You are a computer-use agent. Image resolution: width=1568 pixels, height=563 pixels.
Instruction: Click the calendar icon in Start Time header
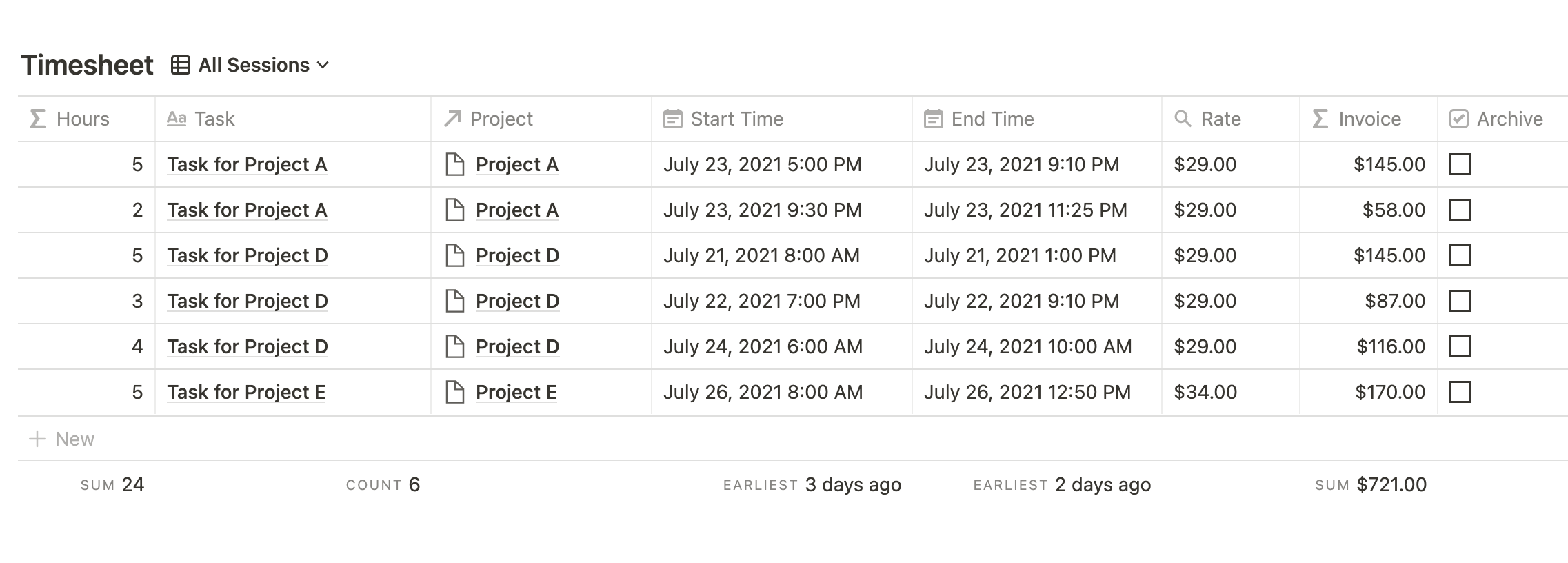(672, 119)
